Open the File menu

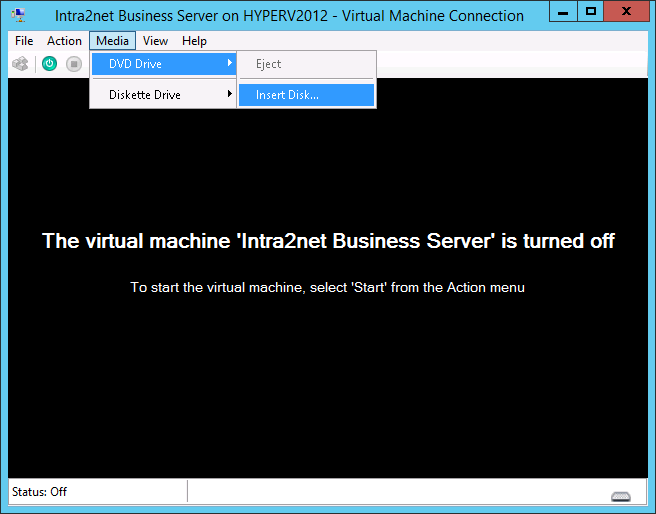[x=24, y=41]
